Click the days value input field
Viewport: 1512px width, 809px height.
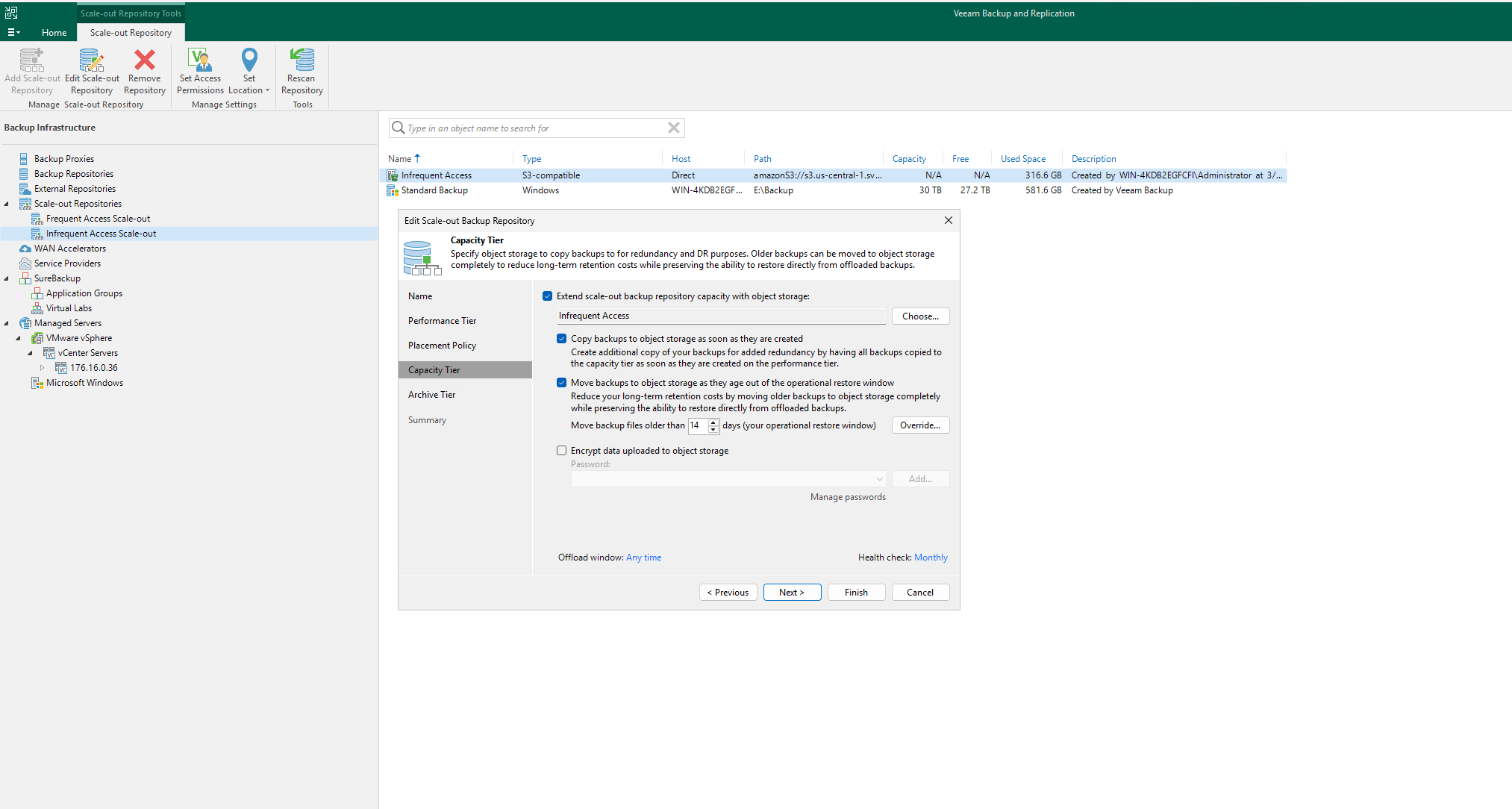698,425
